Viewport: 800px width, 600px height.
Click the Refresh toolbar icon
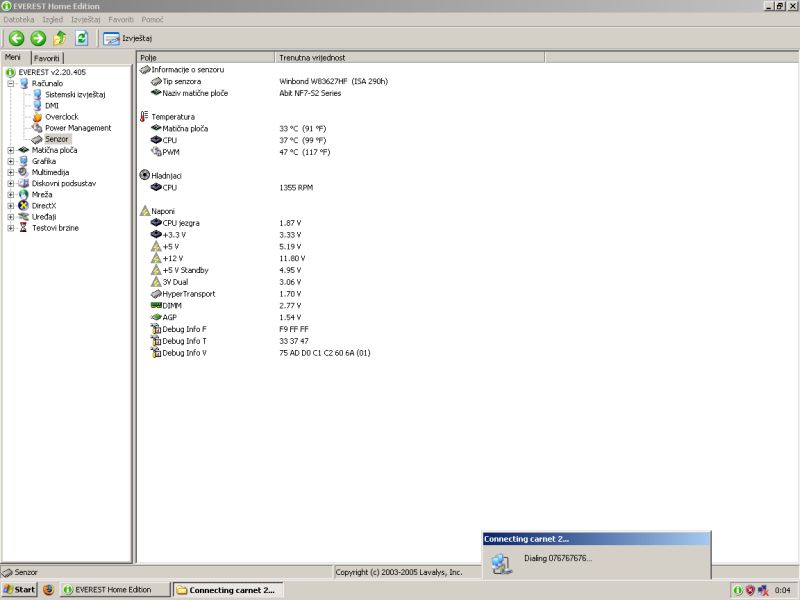pos(82,38)
